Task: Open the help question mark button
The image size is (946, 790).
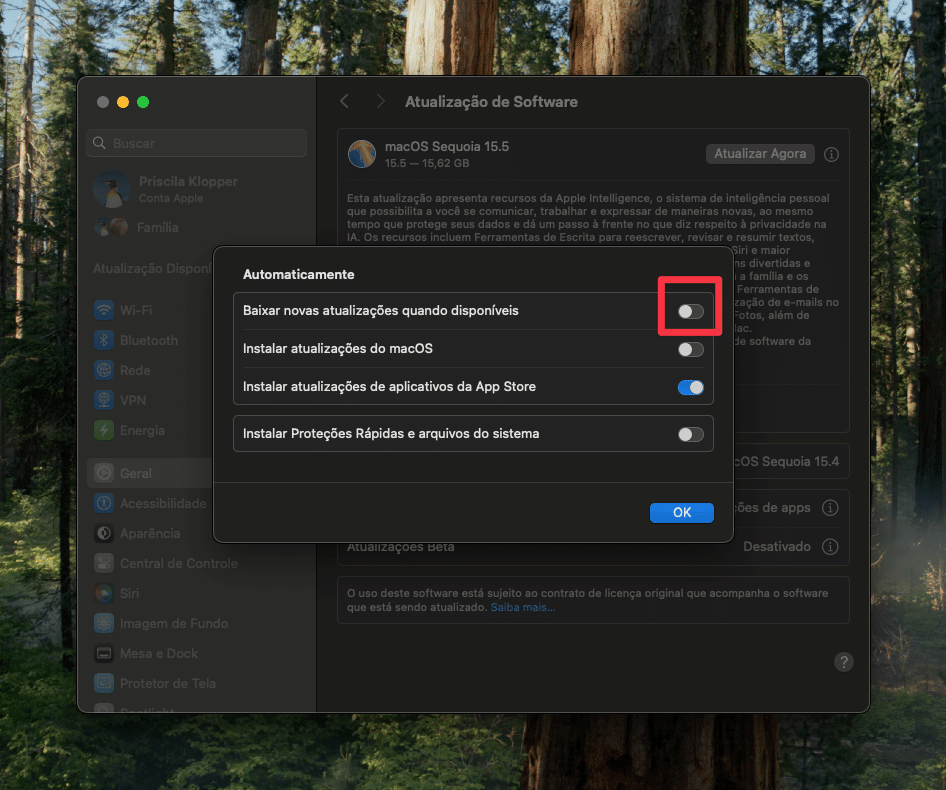Action: 843,662
